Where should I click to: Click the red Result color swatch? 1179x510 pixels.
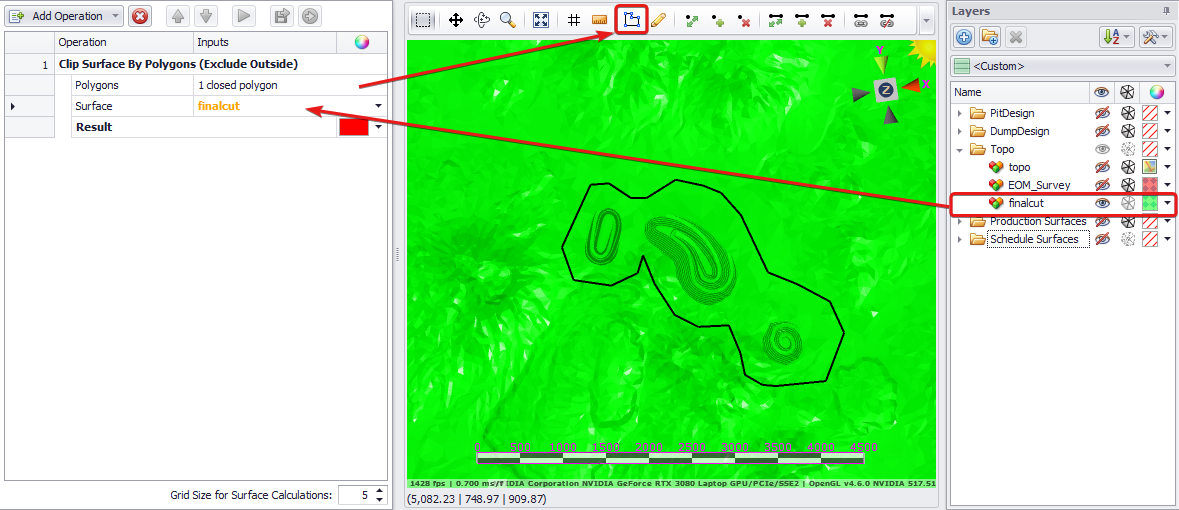pyautogui.click(x=354, y=127)
